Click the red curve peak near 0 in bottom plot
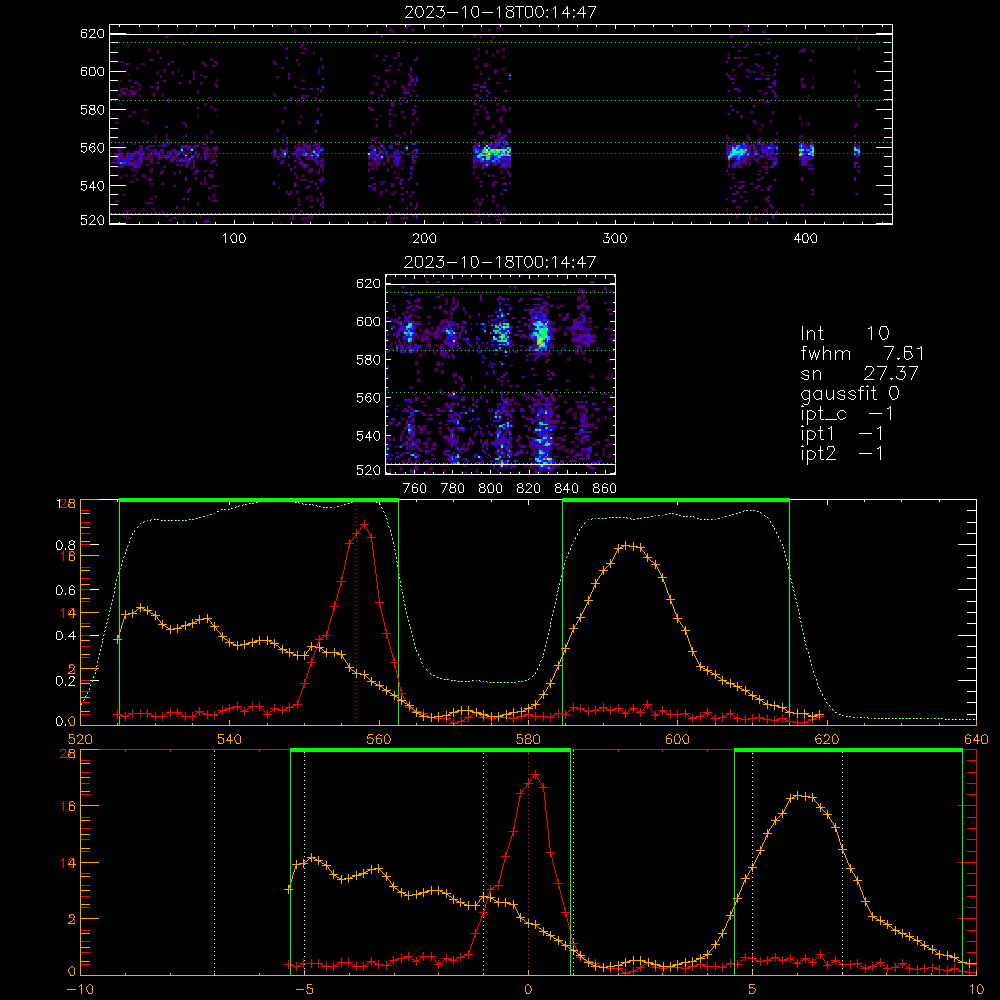The height and width of the screenshot is (1000, 1000). point(535,775)
